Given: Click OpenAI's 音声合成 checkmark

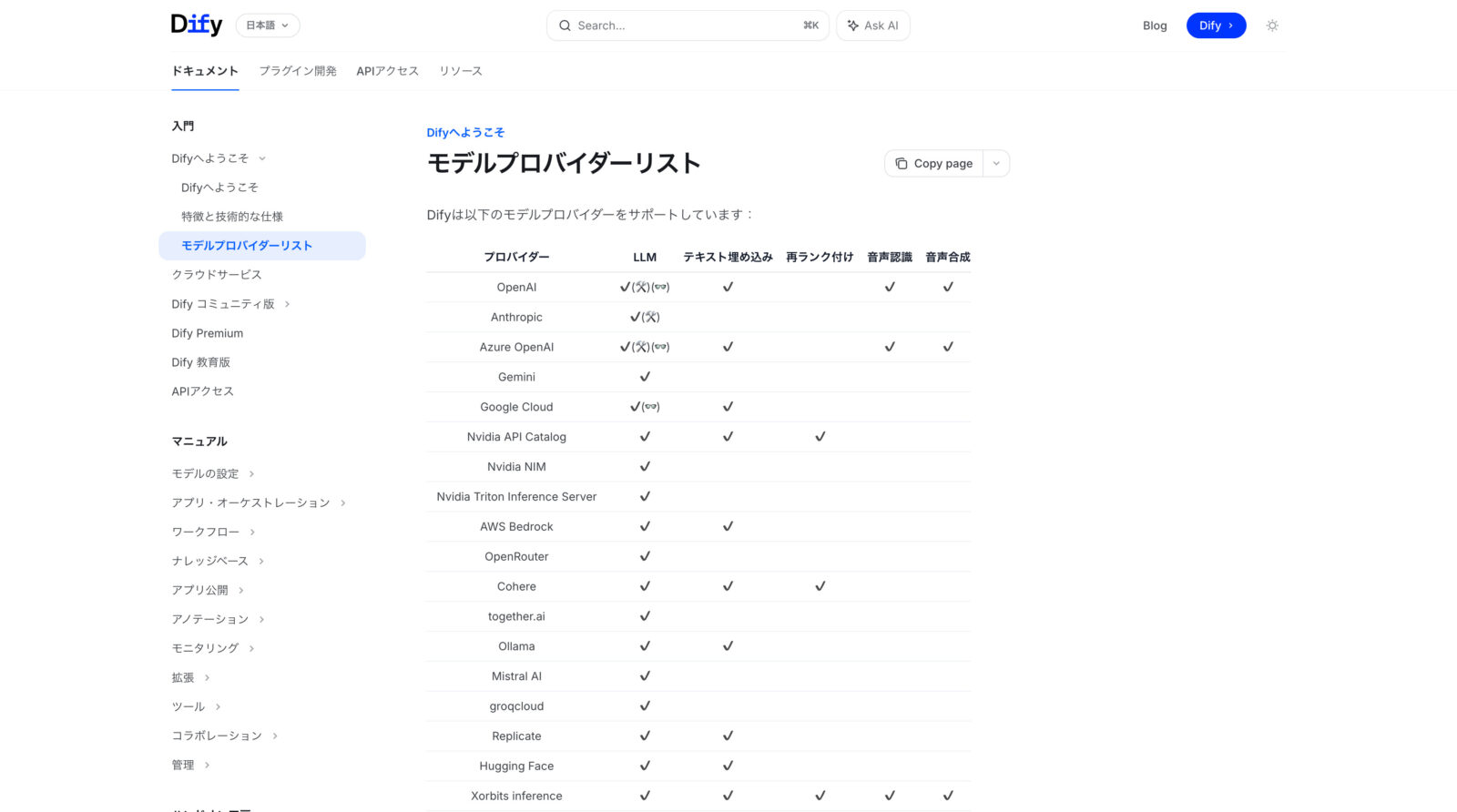Looking at the screenshot, I should point(948,287).
